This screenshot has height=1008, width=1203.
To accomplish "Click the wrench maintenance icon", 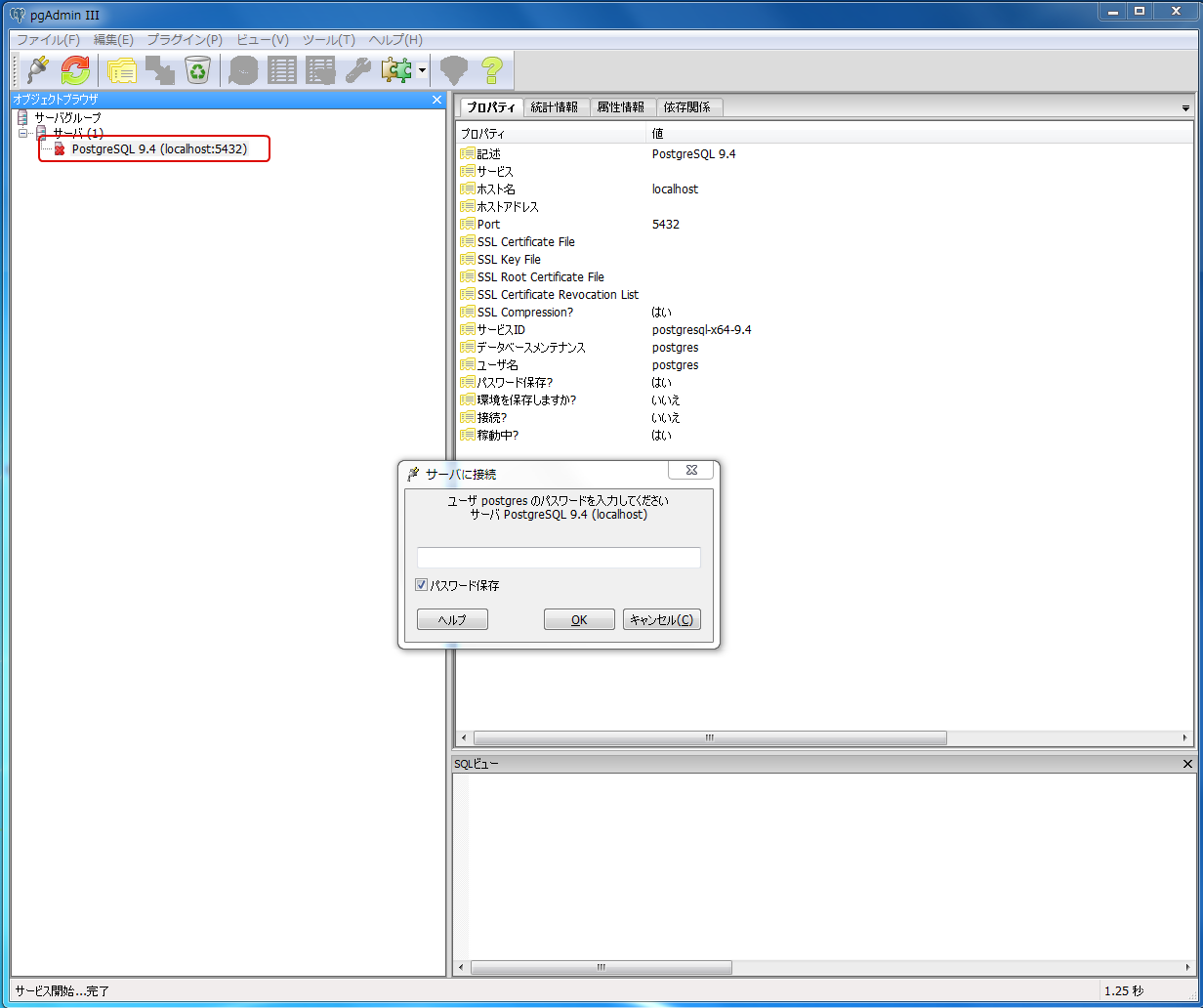I will click(x=358, y=70).
